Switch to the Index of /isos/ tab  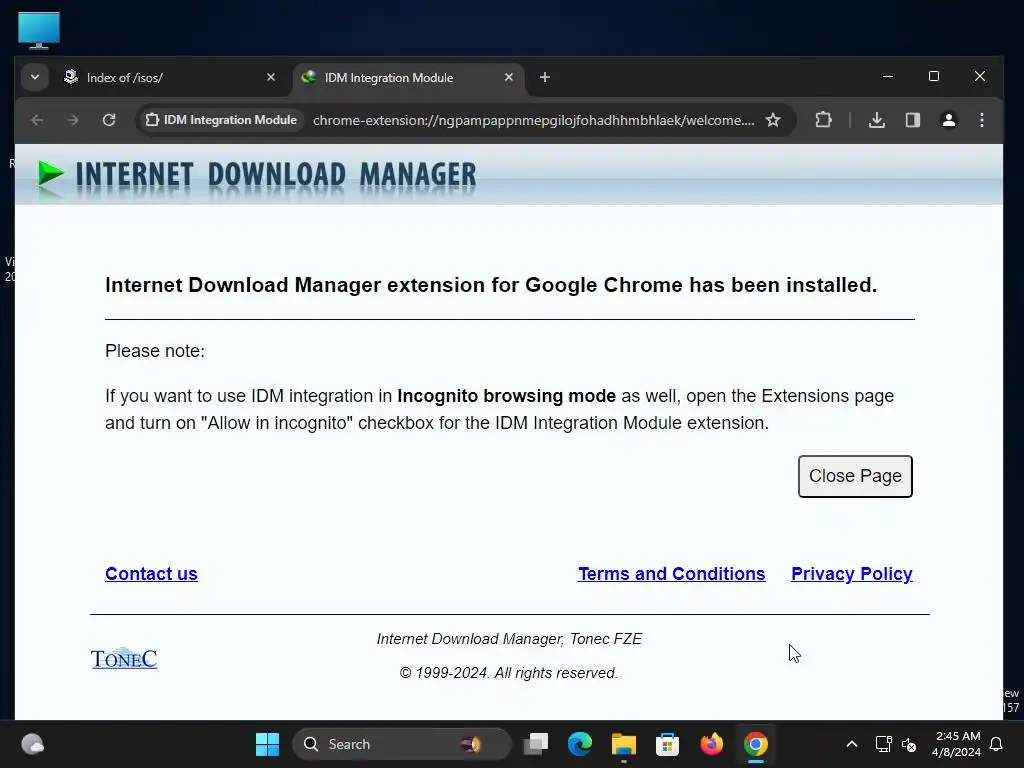[x=170, y=78]
